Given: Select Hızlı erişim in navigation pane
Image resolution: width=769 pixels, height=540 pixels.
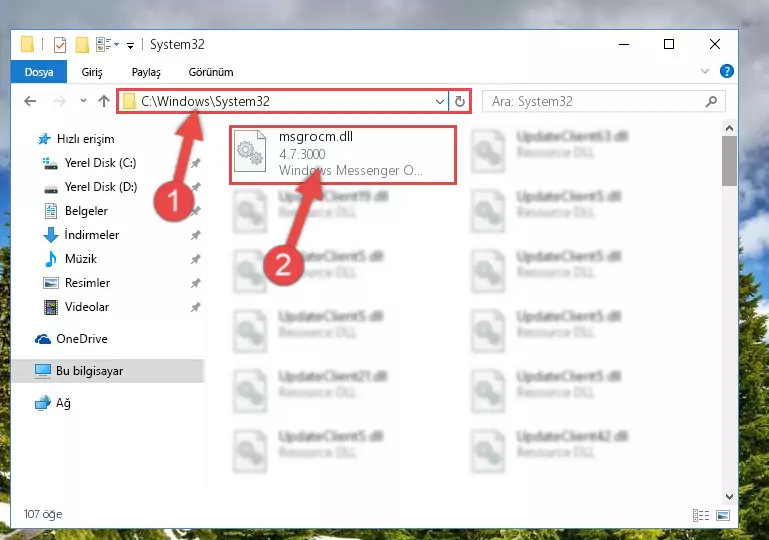Looking at the screenshot, I should click(x=85, y=139).
